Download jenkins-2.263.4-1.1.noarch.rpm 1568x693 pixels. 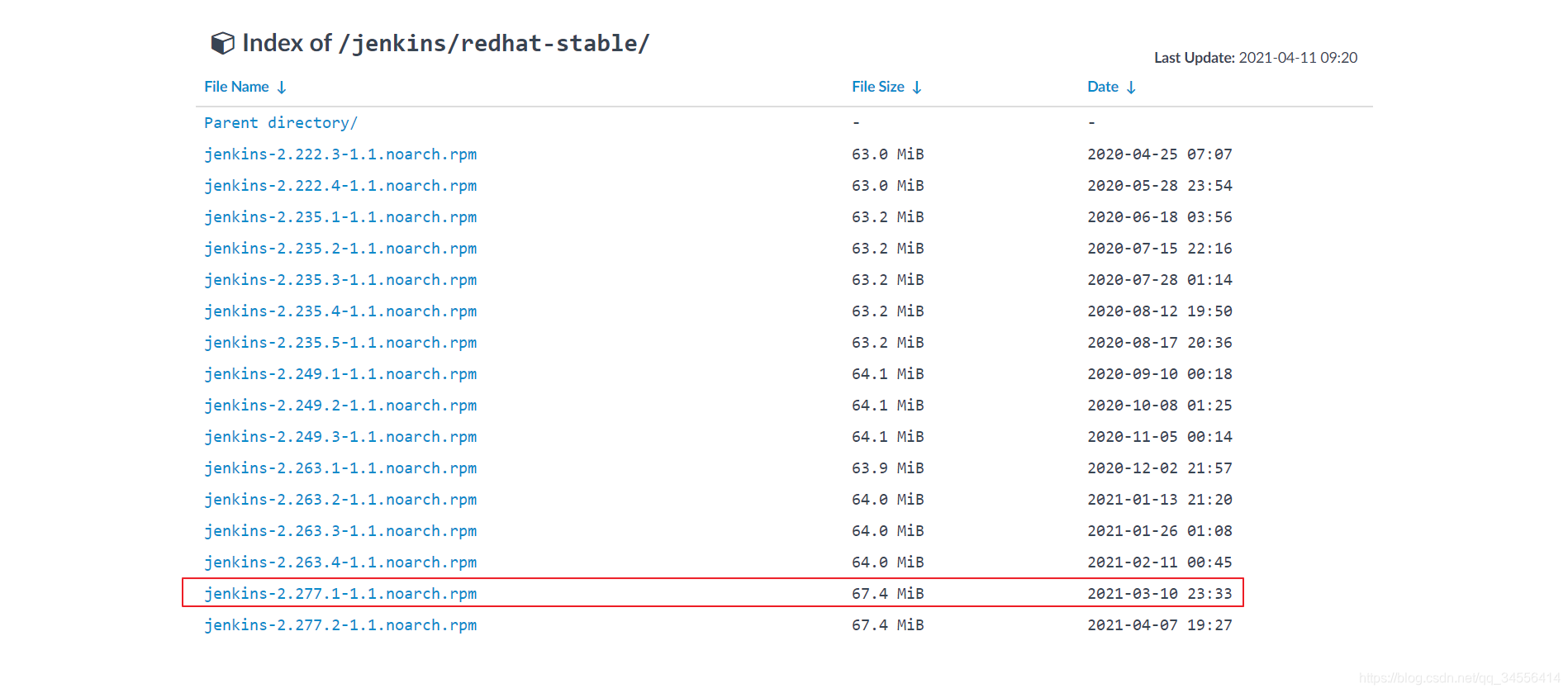[340, 562]
